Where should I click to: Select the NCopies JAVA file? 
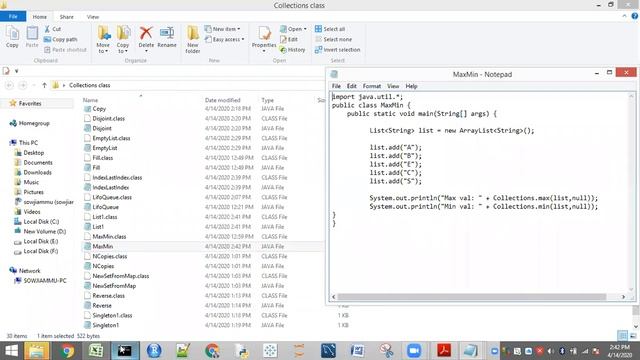[103, 266]
